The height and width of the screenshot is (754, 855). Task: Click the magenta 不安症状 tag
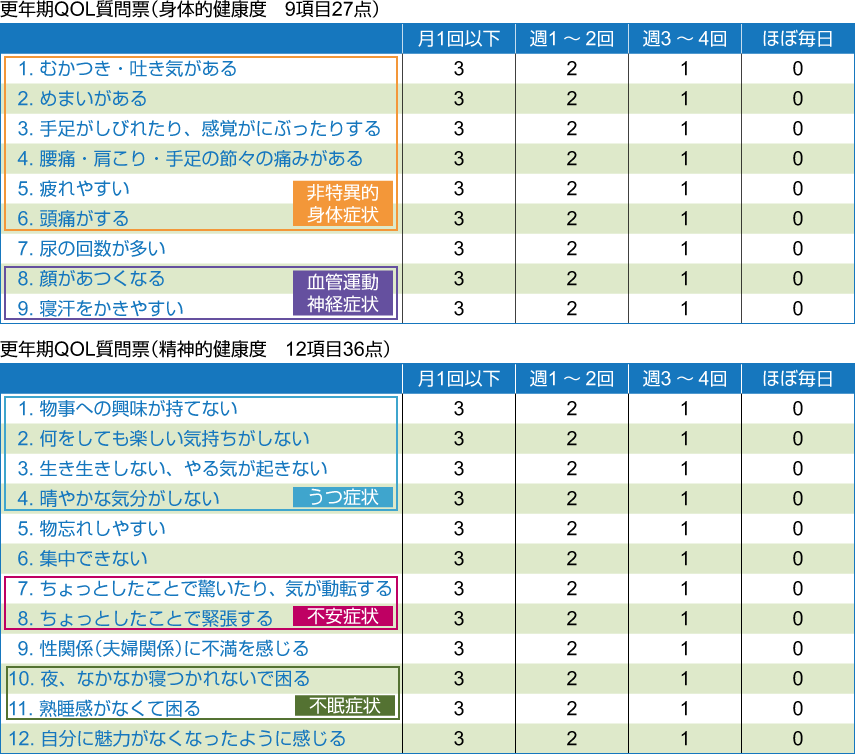[x=343, y=617]
